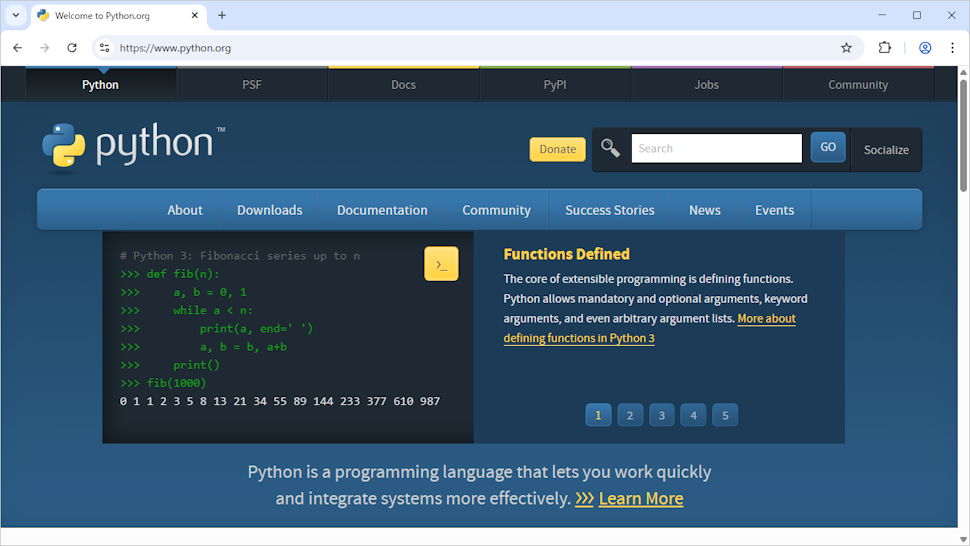Open the Downloads menu
The width and height of the screenshot is (970, 546).
[270, 210]
